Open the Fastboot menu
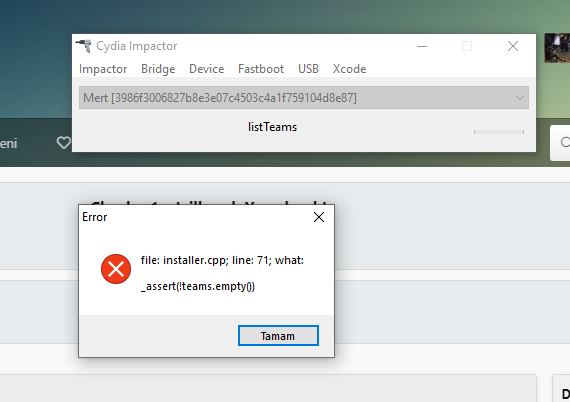The image size is (570, 402). [261, 69]
